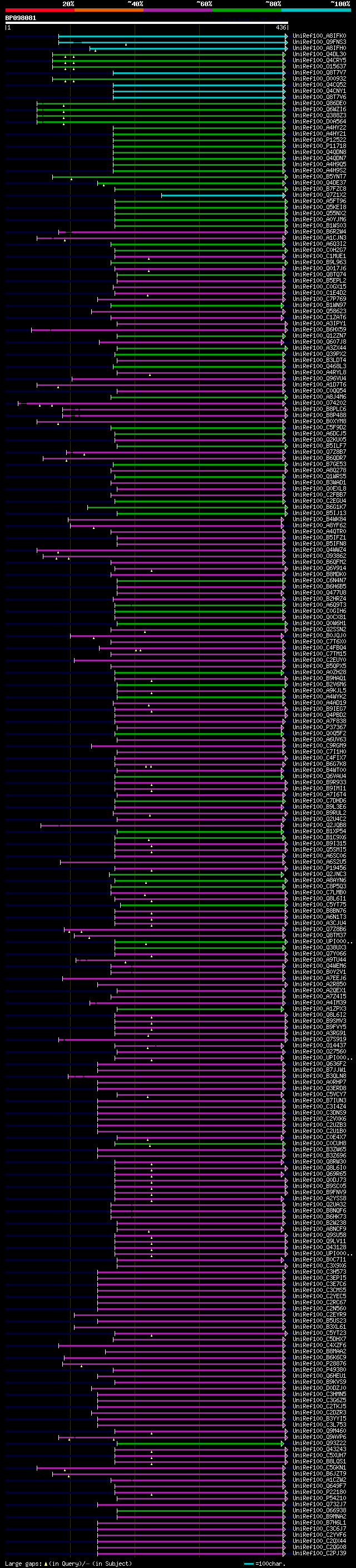Select hit label UniRef100_C5YT23

[319, 1333]
